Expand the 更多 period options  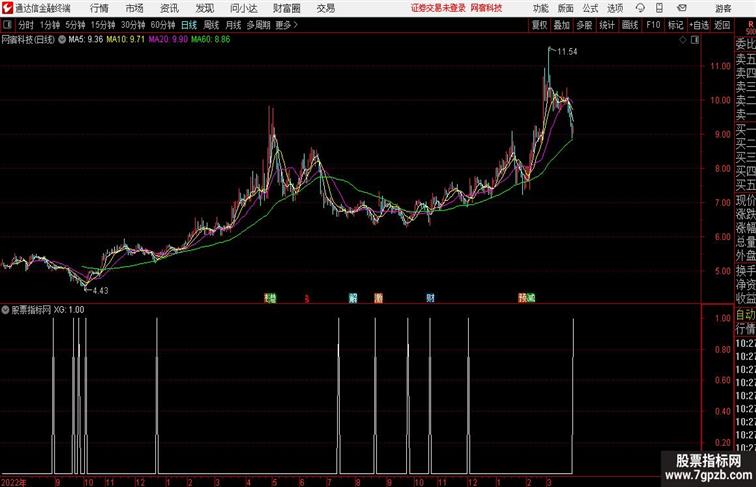(286, 25)
